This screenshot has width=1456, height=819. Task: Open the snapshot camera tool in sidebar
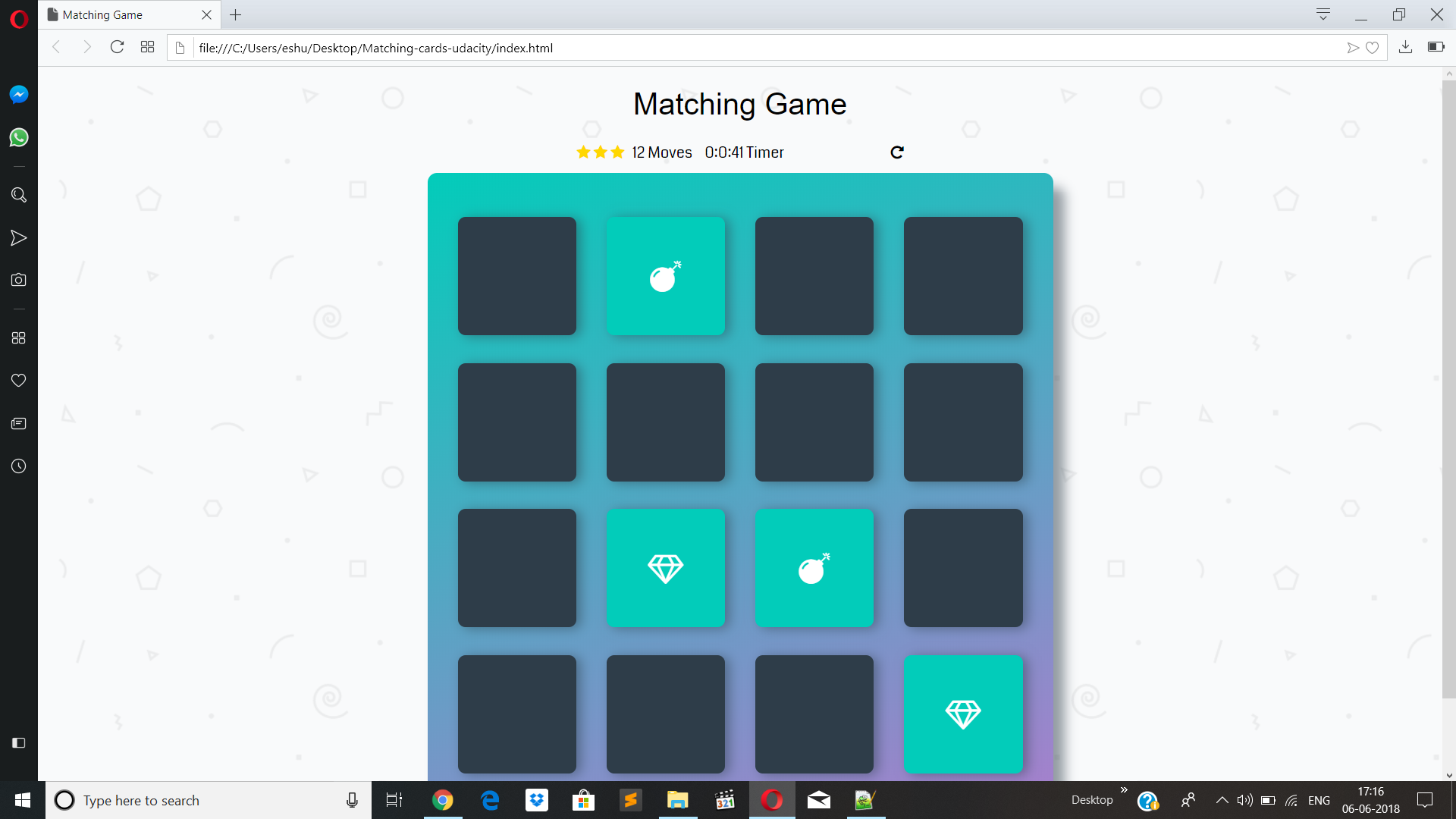click(18, 279)
